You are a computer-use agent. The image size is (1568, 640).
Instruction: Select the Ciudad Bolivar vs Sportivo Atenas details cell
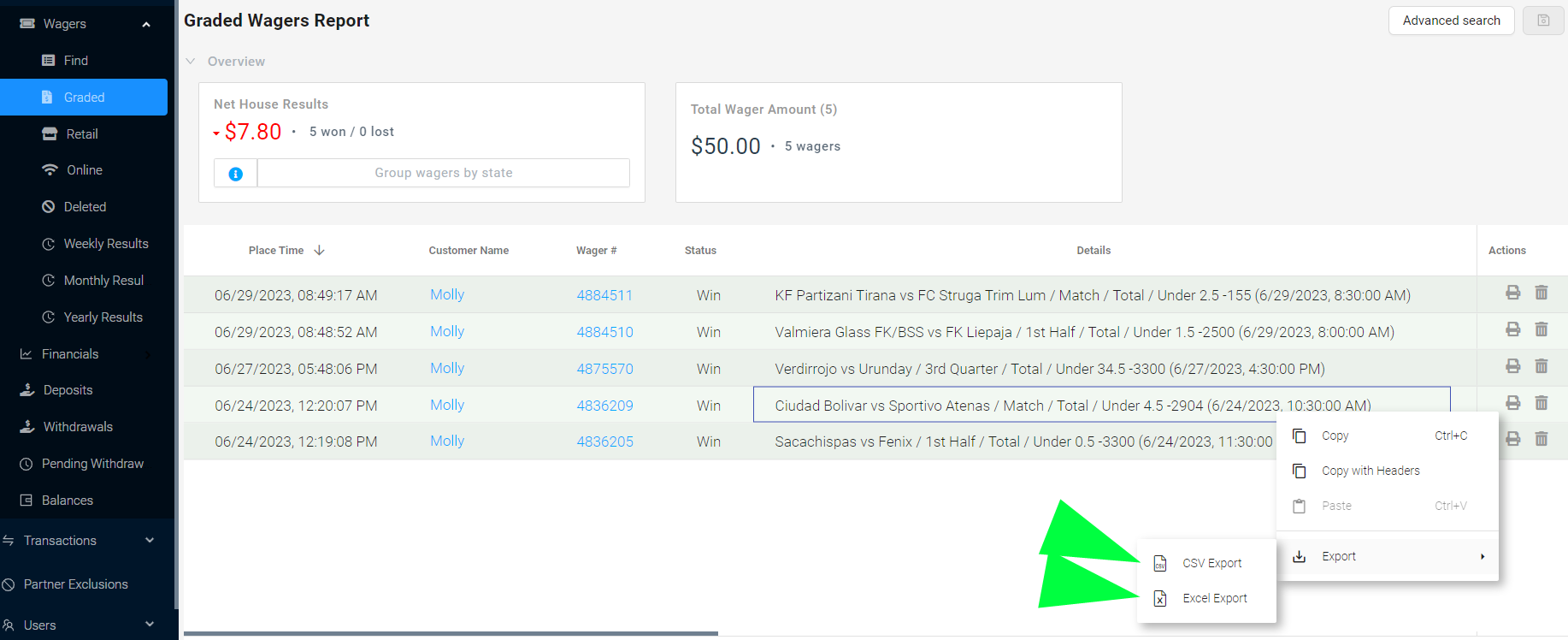[x=1102, y=405]
